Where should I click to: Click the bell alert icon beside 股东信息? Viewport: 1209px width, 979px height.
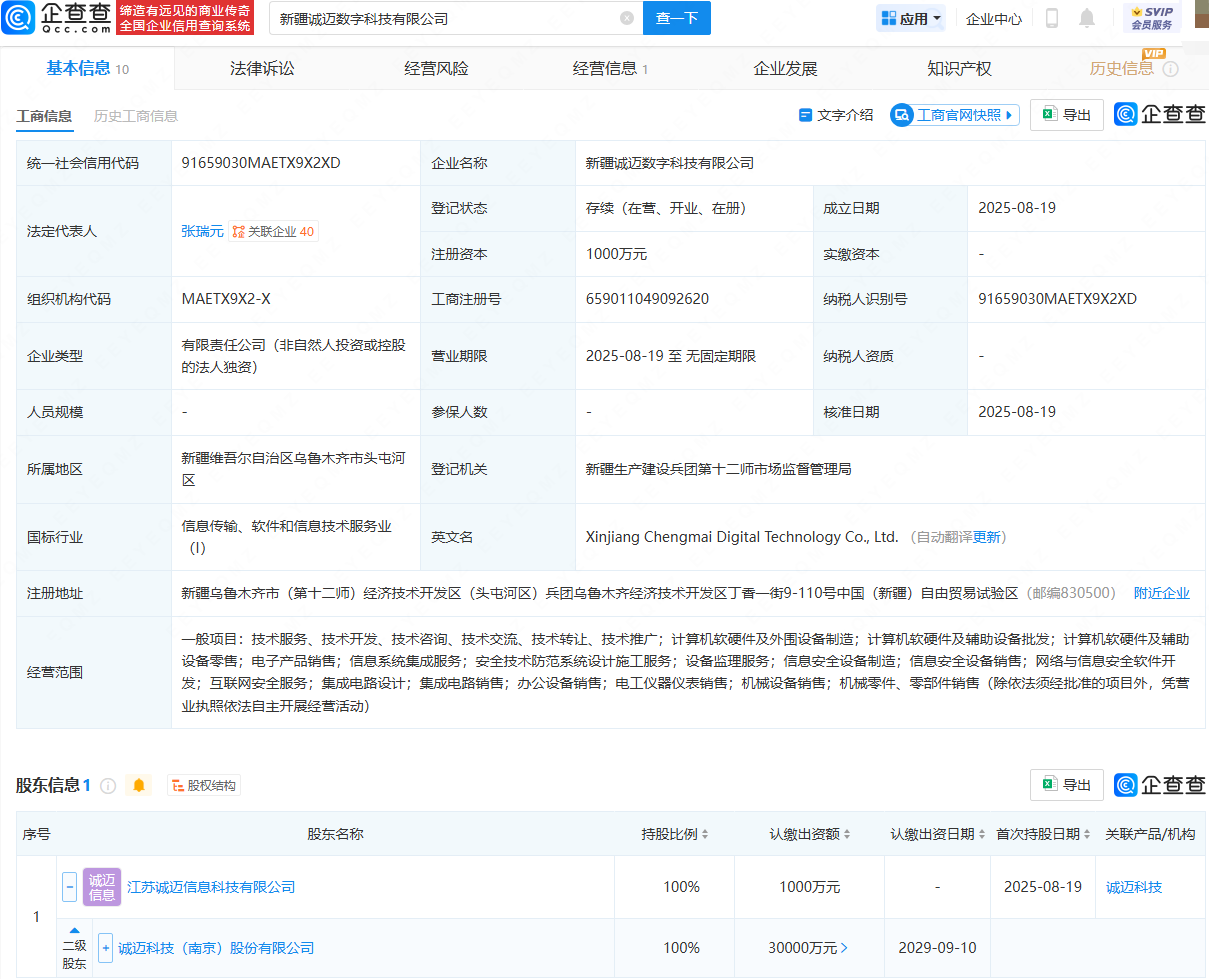pos(139,785)
